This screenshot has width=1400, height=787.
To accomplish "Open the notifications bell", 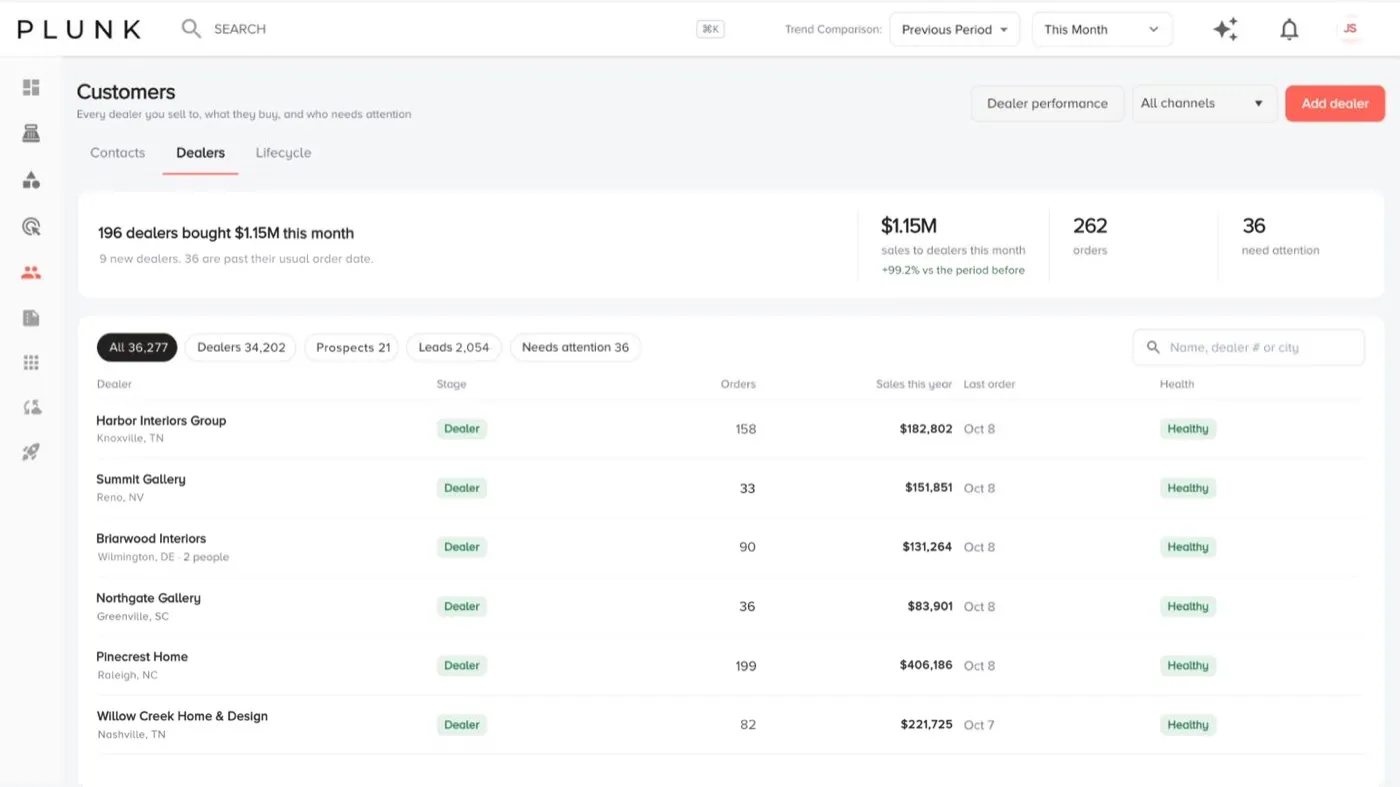I will tap(1290, 30).
